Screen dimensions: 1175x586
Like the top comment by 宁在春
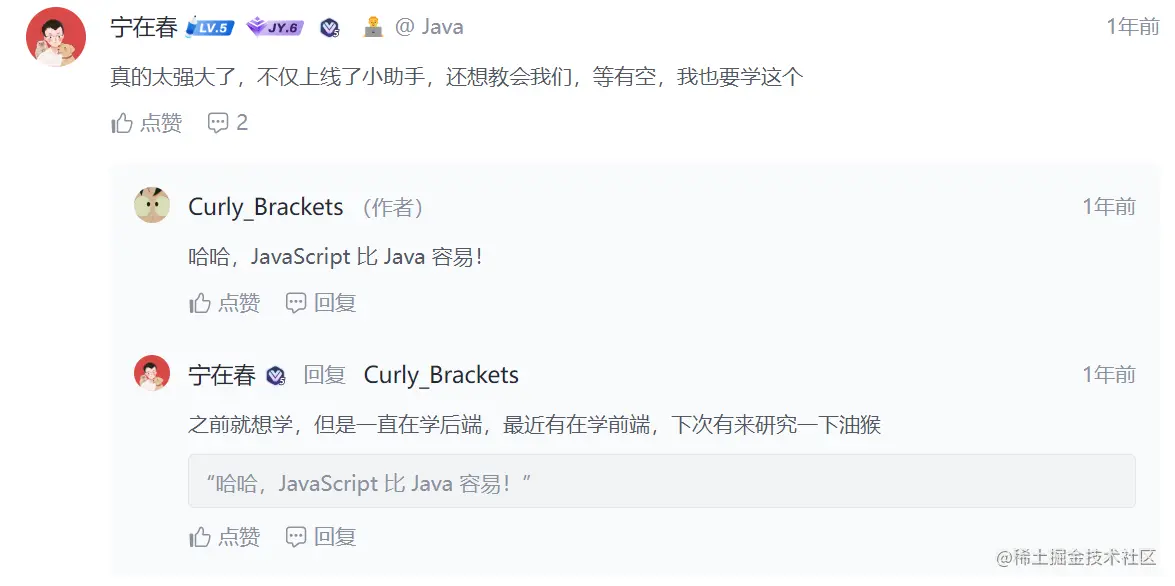pos(147,123)
